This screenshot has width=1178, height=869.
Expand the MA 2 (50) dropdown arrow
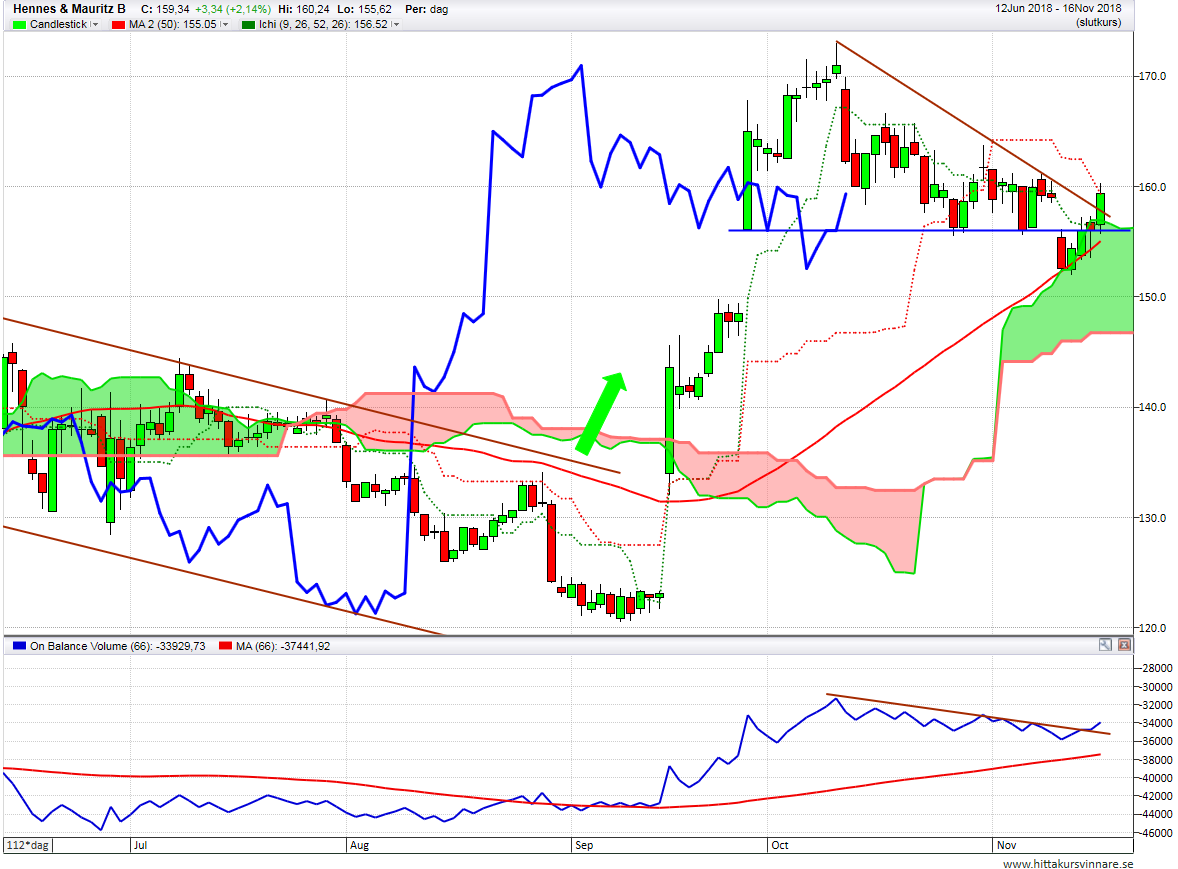(x=224, y=25)
